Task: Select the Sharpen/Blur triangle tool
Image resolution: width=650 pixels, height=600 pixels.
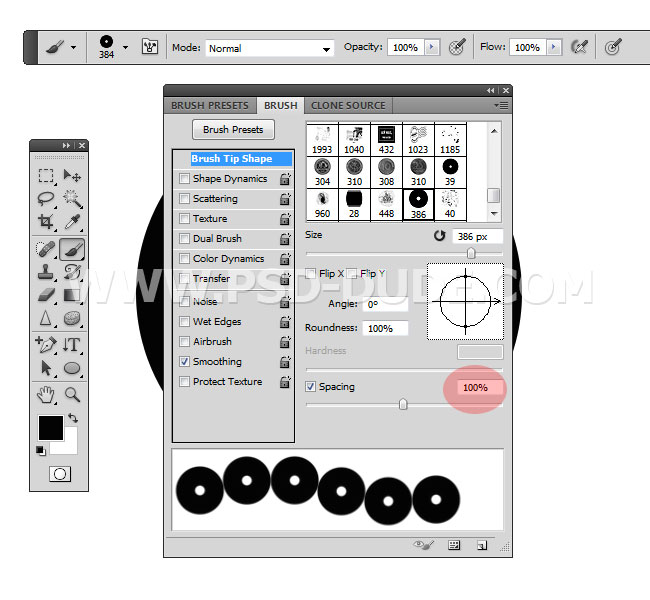Action: [x=46, y=318]
